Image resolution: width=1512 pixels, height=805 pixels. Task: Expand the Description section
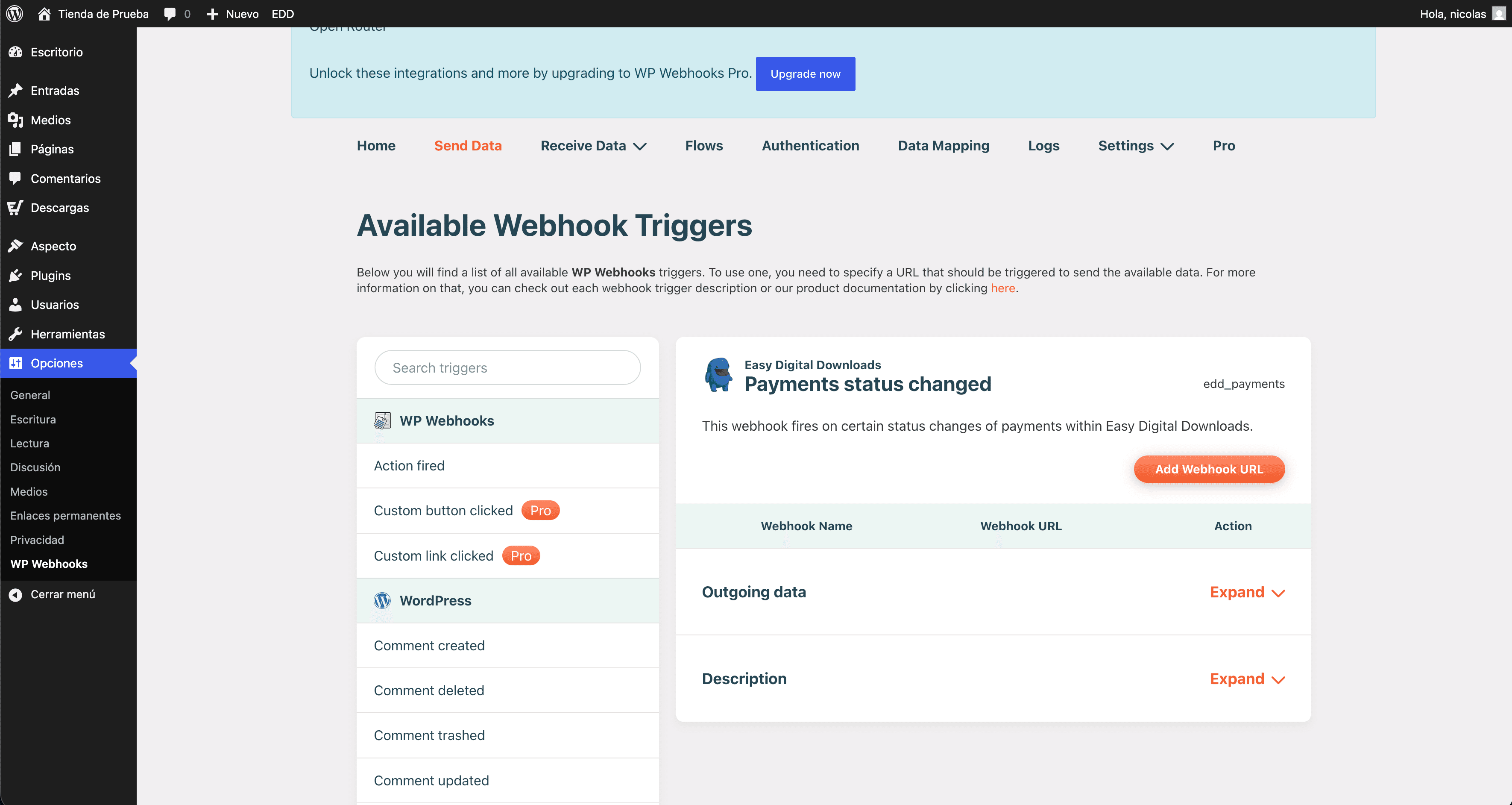click(1247, 679)
